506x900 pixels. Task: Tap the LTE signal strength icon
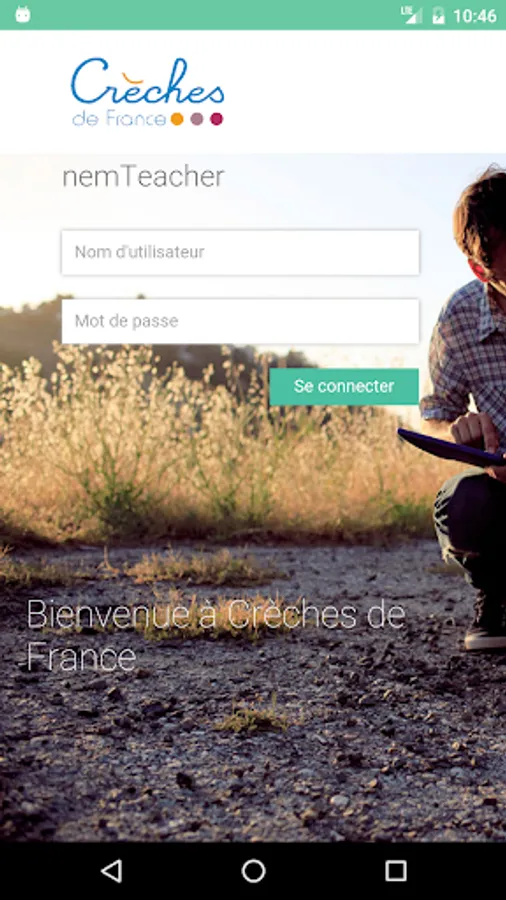(x=411, y=15)
